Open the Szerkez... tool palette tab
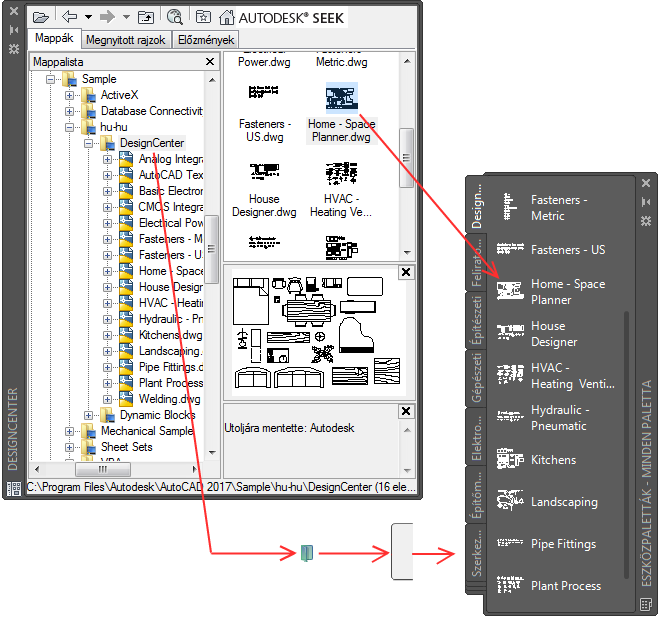The height and width of the screenshot is (617, 659). (x=477, y=553)
